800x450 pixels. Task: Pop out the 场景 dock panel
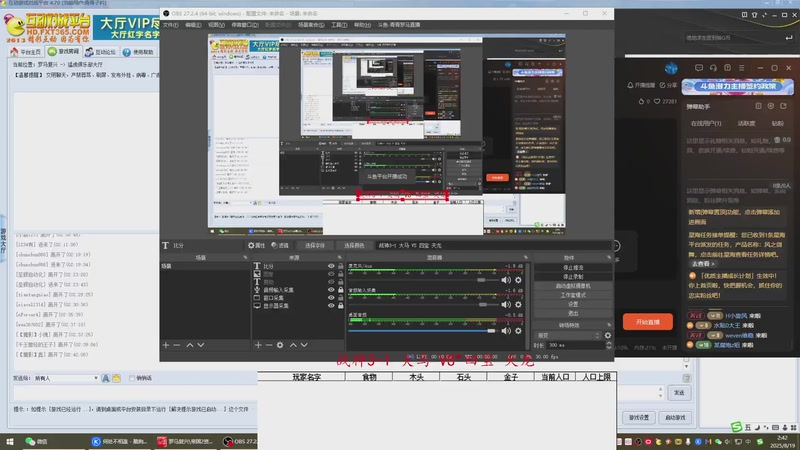245,258
